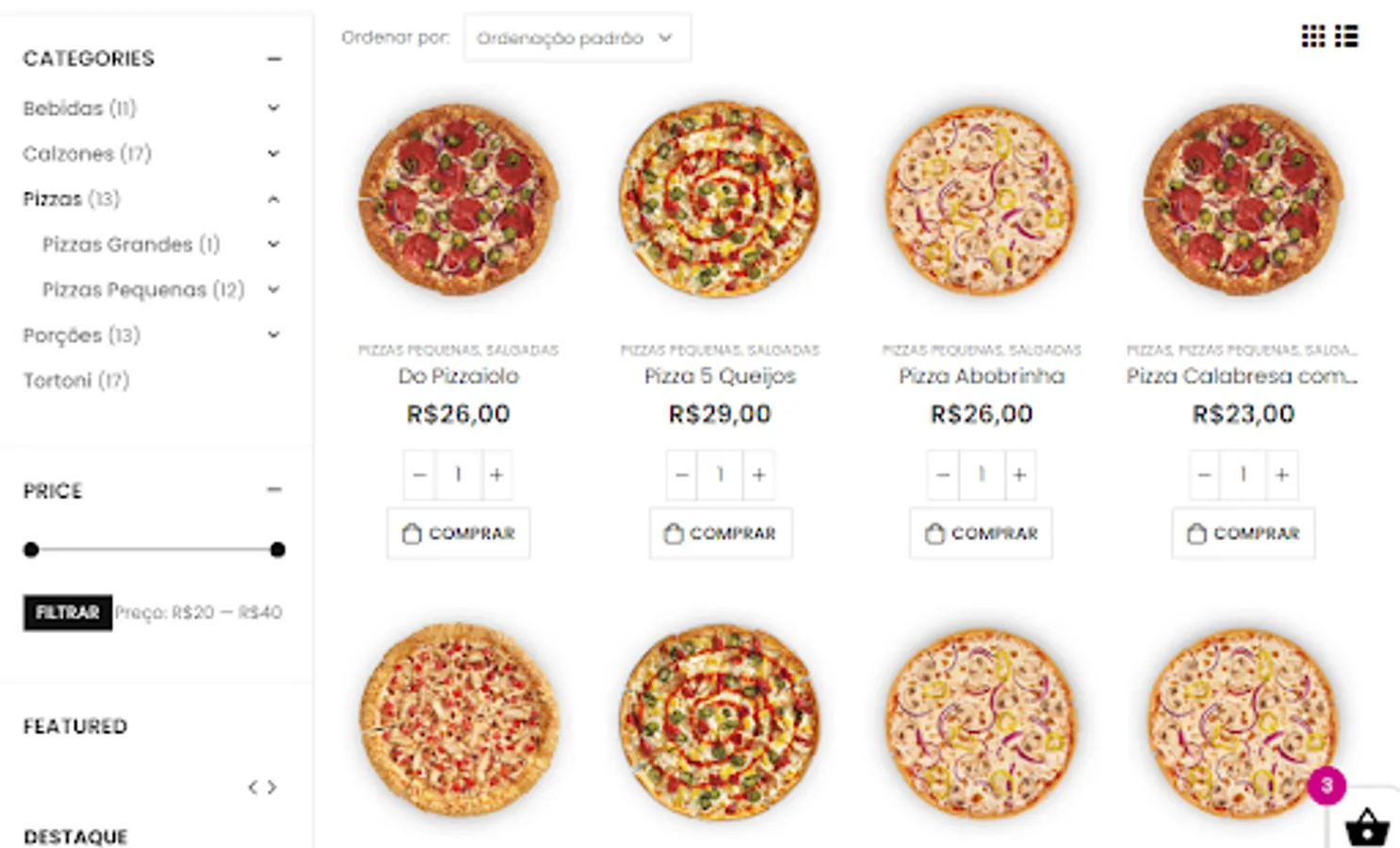Decrease Pizza 5 Queijos quantity
Screen dimensions: 1400x848
682,475
